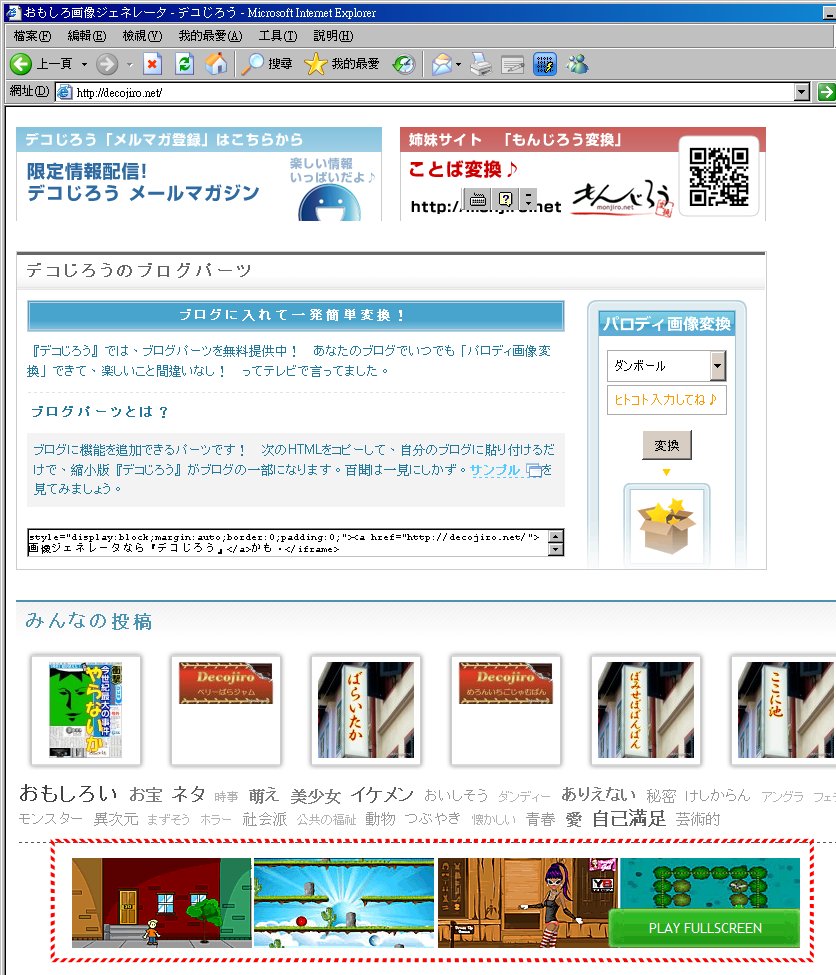This screenshot has width=836, height=975.
Task: Click the blue grid toolbar icon
Action: 545,63
